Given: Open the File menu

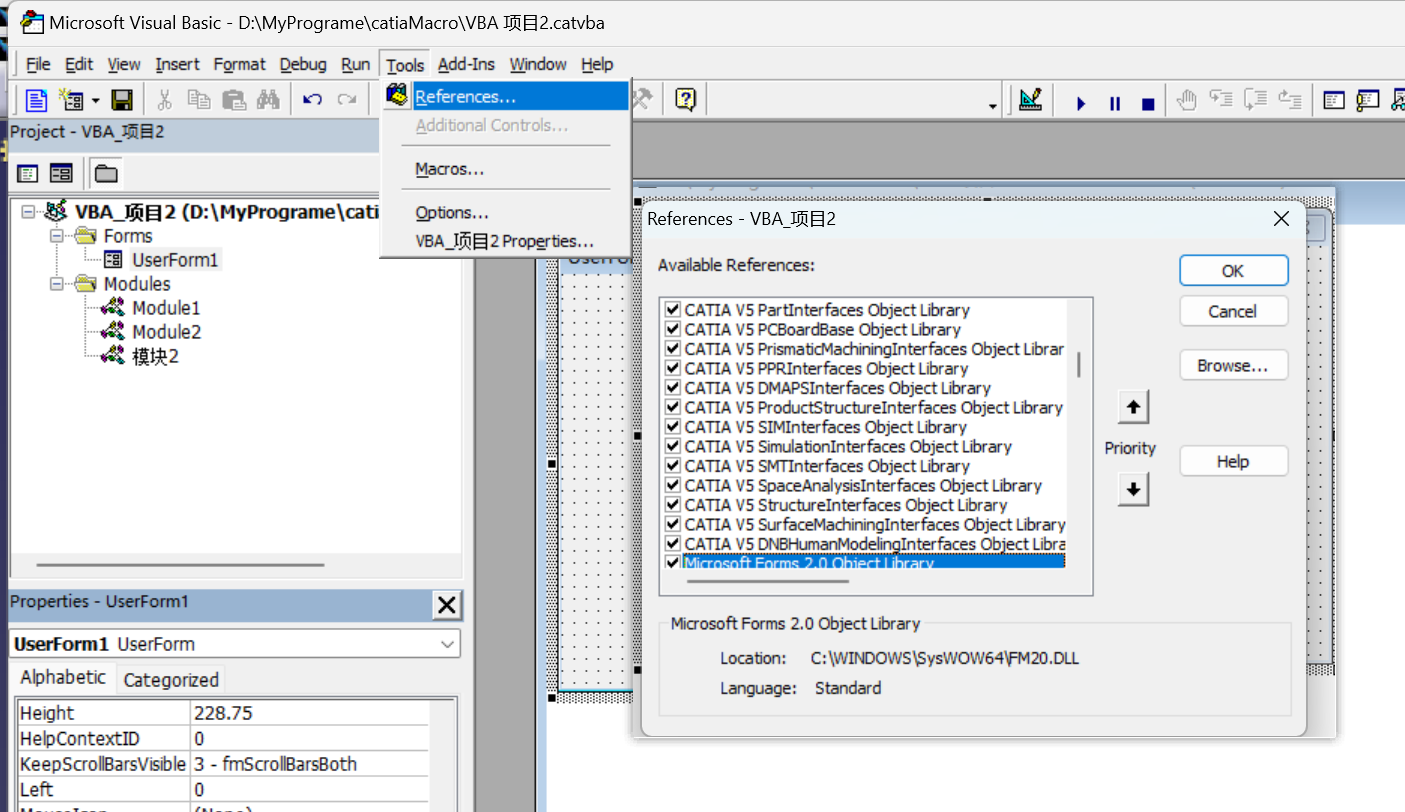Looking at the screenshot, I should pos(38,64).
